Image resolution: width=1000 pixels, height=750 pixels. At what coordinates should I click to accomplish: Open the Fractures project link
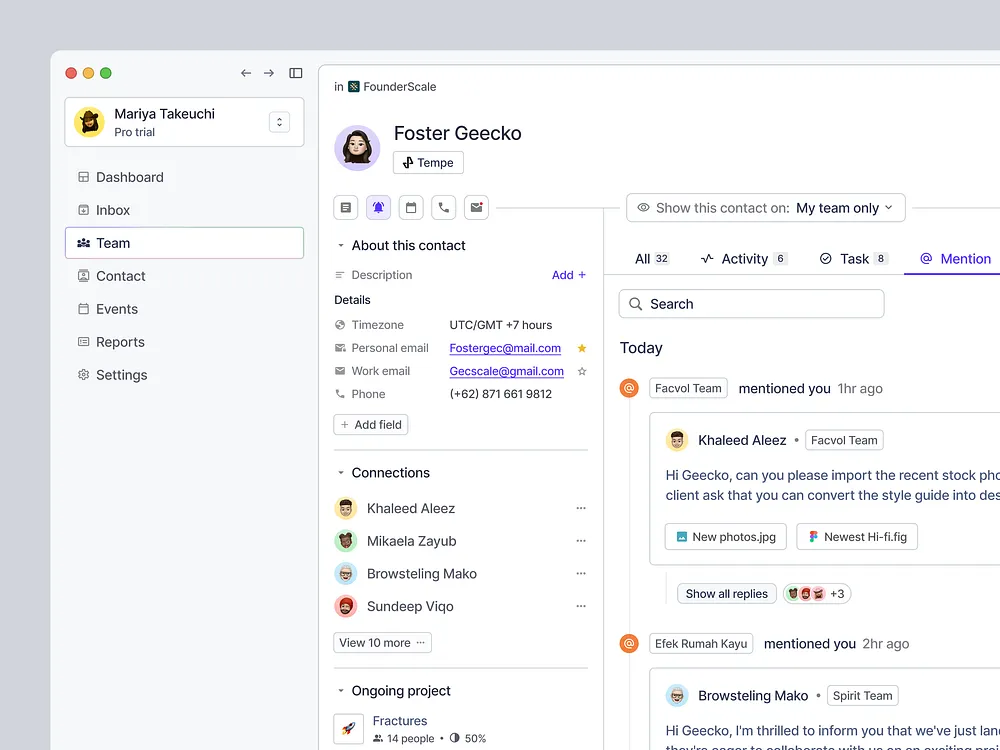400,721
